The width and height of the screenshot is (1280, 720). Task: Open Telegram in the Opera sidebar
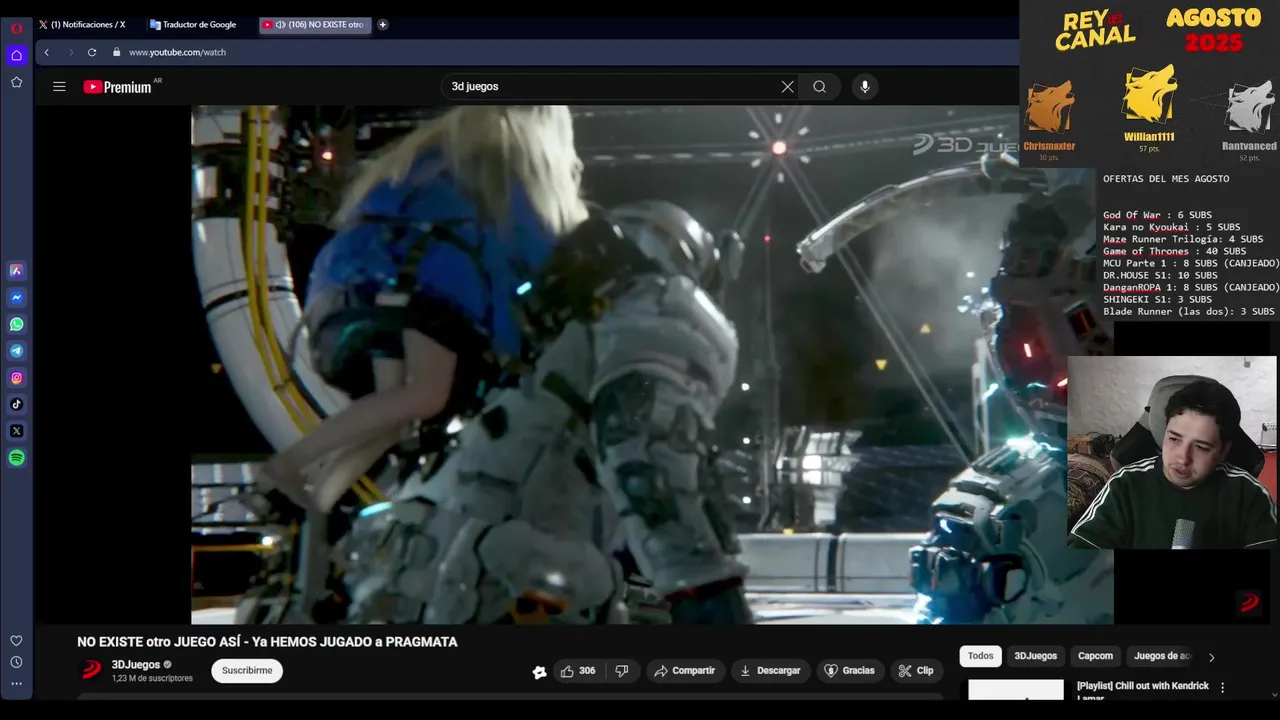(16, 351)
